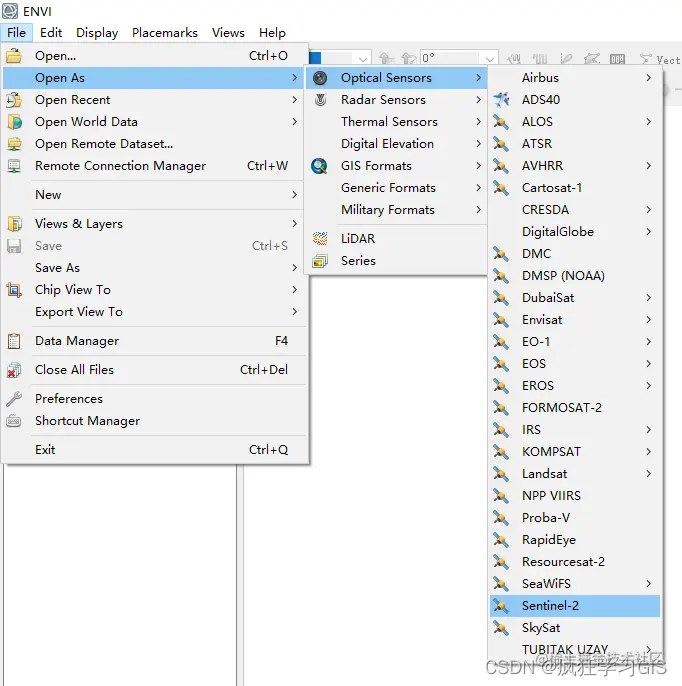Select Military Formats entry
The image size is (682, 686).
tap(396, 210)
